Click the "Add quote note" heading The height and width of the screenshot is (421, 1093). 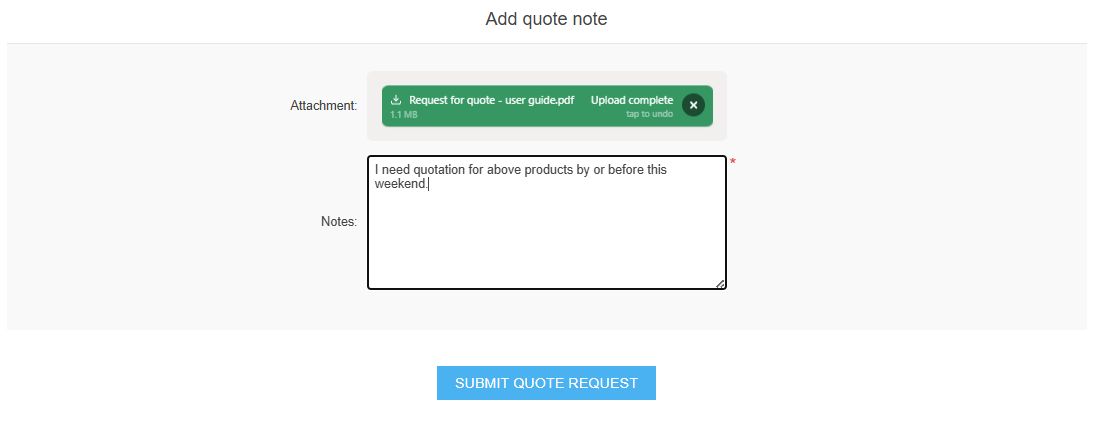tap(546, 19)
